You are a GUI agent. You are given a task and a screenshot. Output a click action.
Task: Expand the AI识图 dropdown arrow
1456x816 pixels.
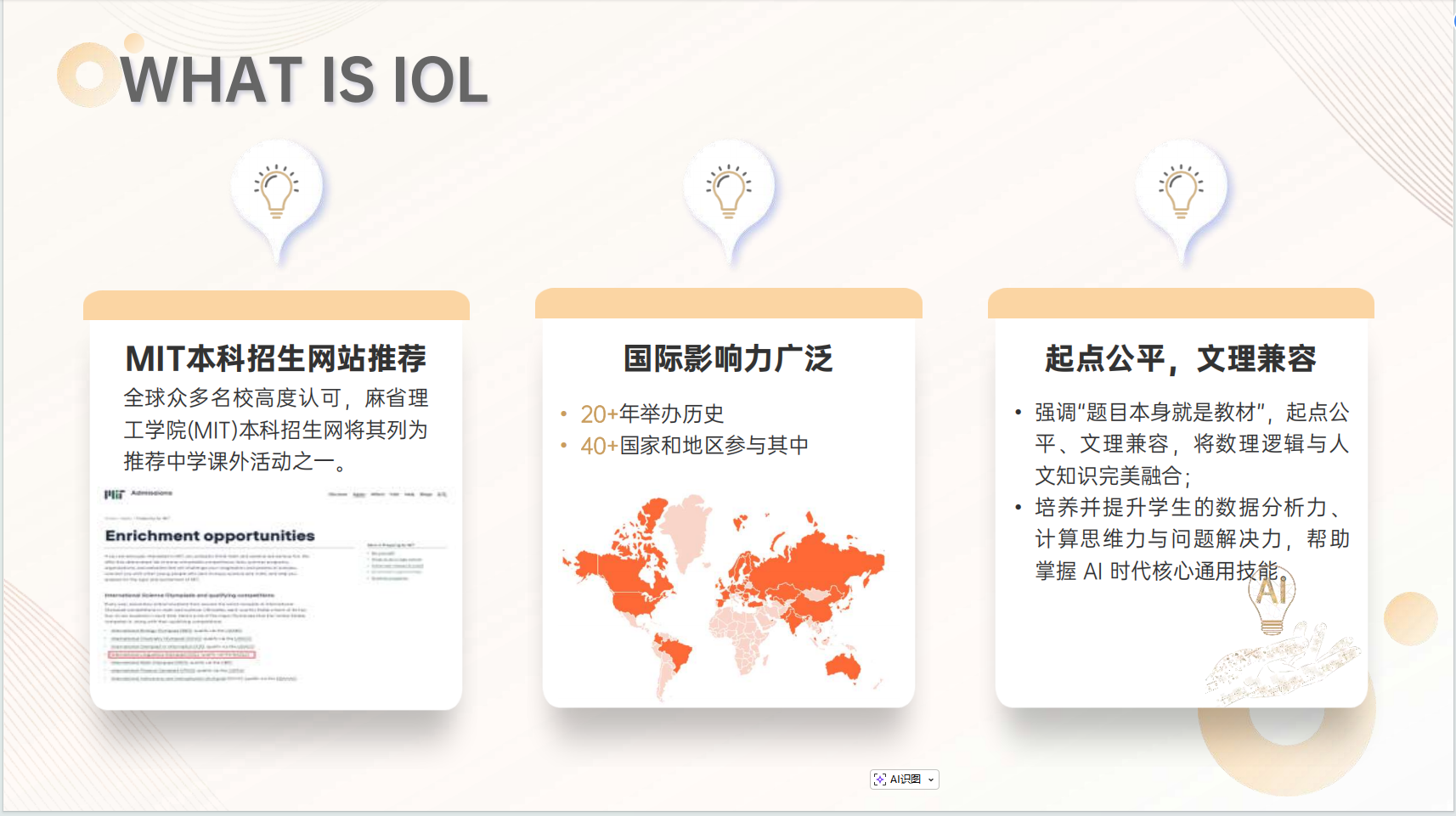[931, 779]
